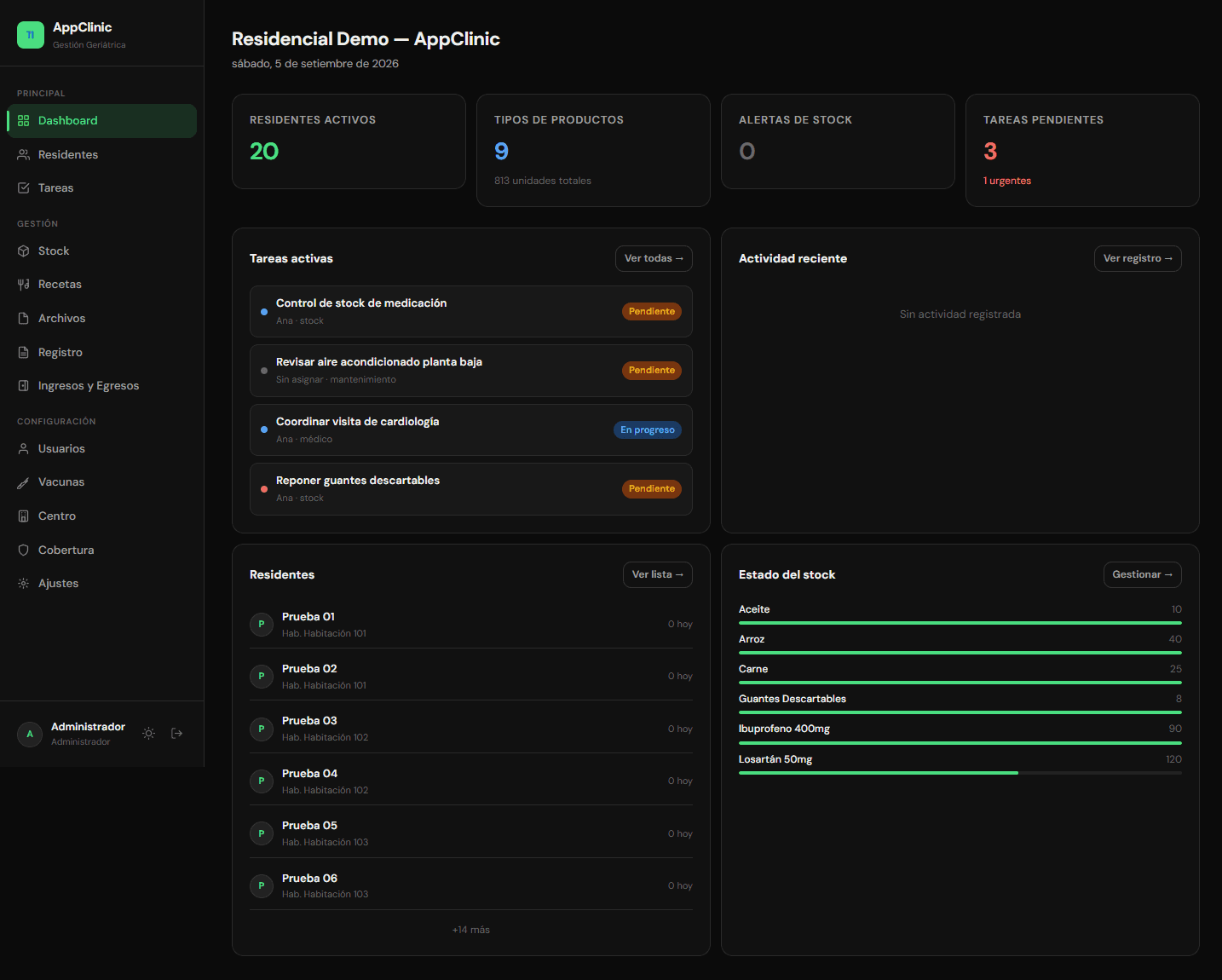Viewport: 1222px width, 980px height.
Task: Click Ver todas button in Tareas activas
Action: pyautogui.click(x=654, y=259)
